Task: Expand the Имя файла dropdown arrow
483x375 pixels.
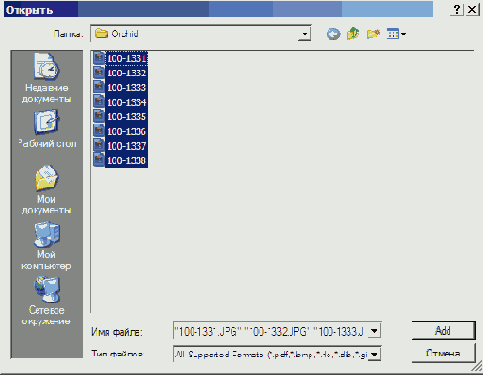Action: 375,331
